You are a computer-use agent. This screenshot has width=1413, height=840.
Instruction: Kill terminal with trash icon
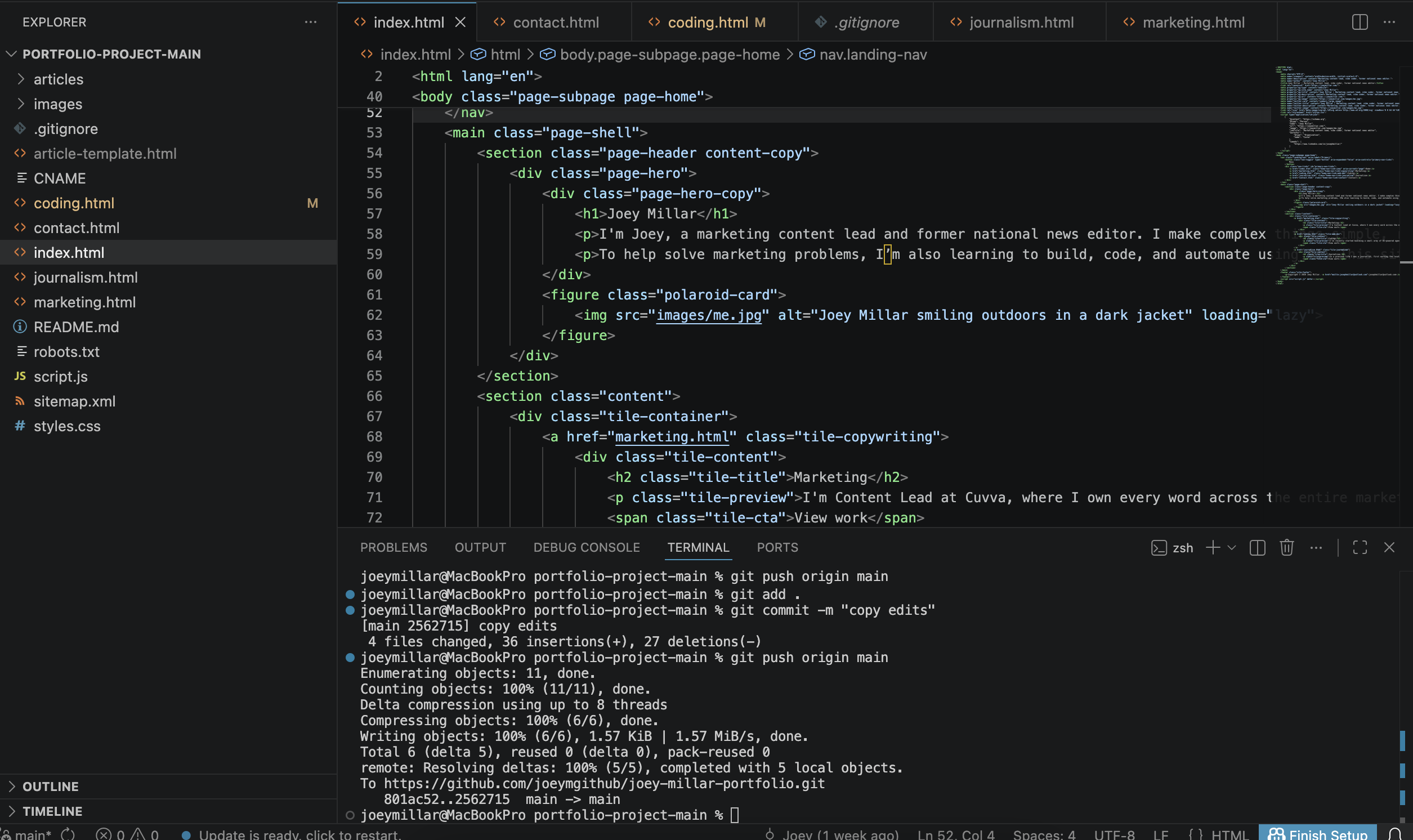(1286, 547)
